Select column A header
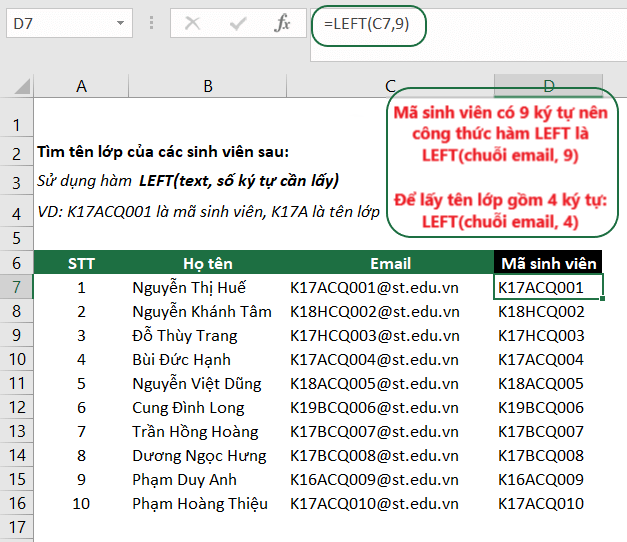 tap(81, 86)
